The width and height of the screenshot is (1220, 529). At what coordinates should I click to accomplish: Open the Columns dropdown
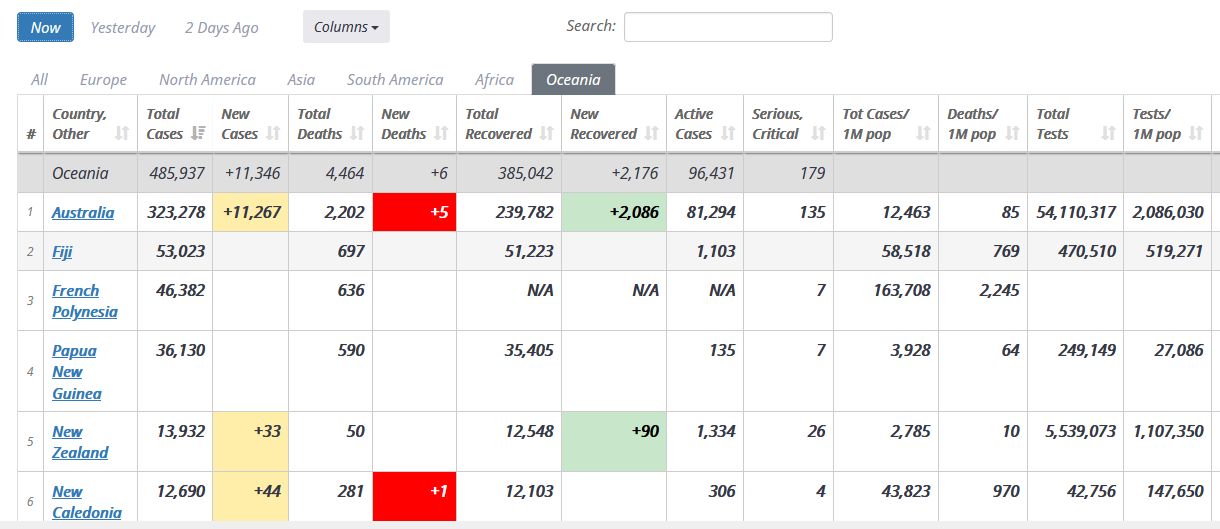tap(346, 27)
